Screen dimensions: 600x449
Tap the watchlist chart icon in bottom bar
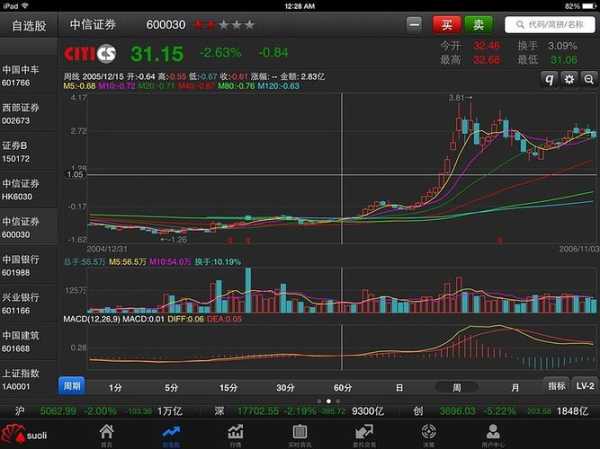coord(171,433)
